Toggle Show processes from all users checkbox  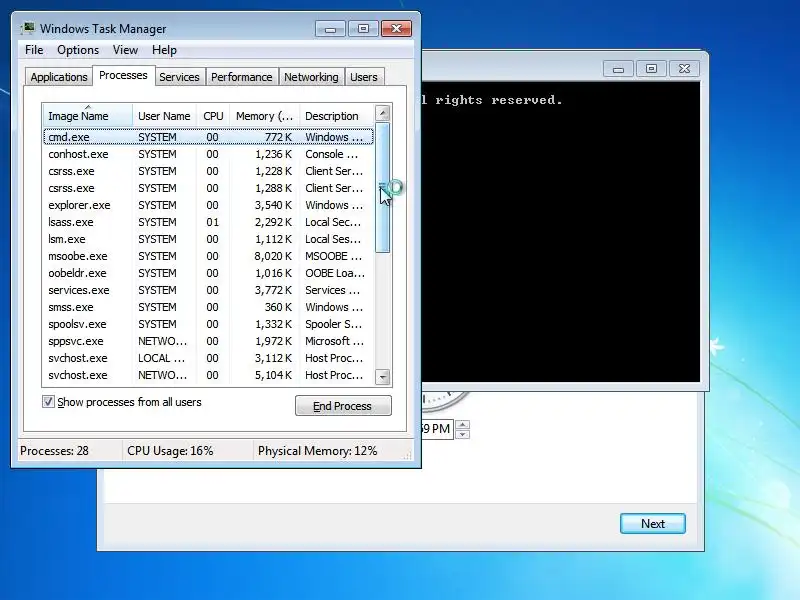[48, 402]
